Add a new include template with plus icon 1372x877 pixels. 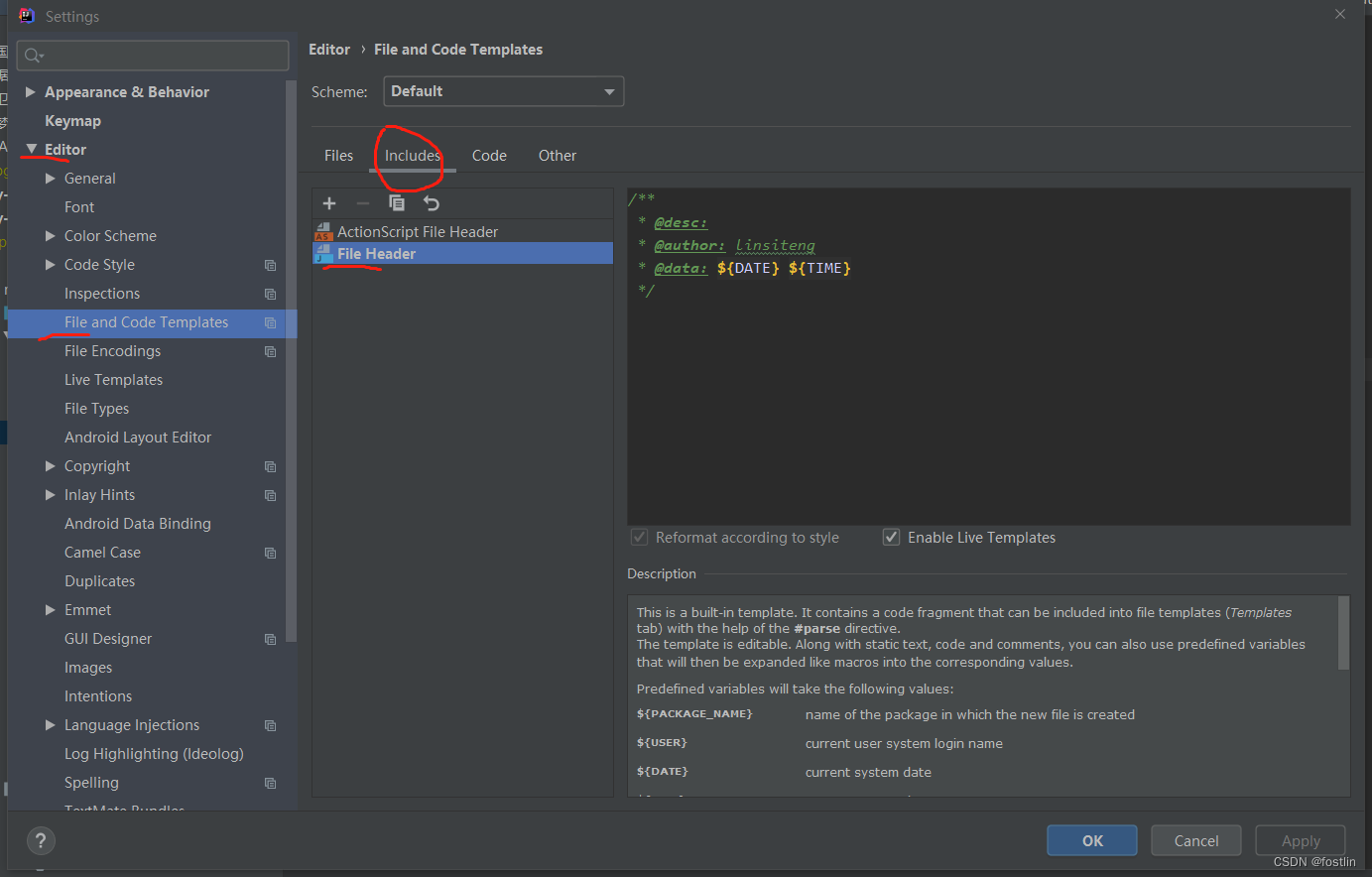328,202
